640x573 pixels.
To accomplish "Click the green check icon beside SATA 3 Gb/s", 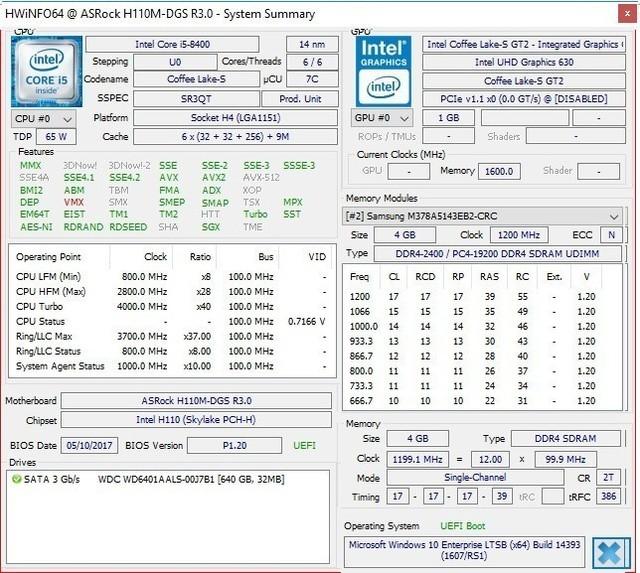I will coord(16,479).
